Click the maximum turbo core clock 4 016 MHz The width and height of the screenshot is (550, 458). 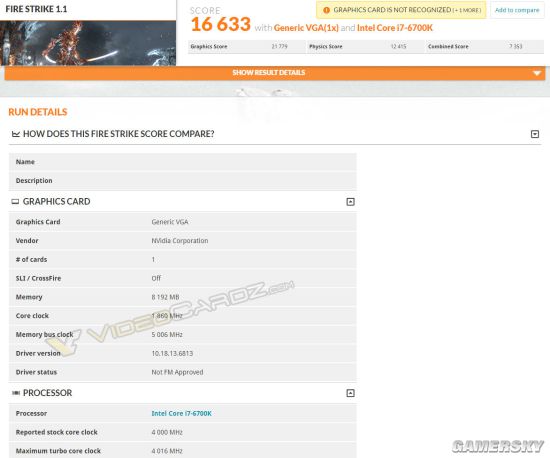pos(167,451)
